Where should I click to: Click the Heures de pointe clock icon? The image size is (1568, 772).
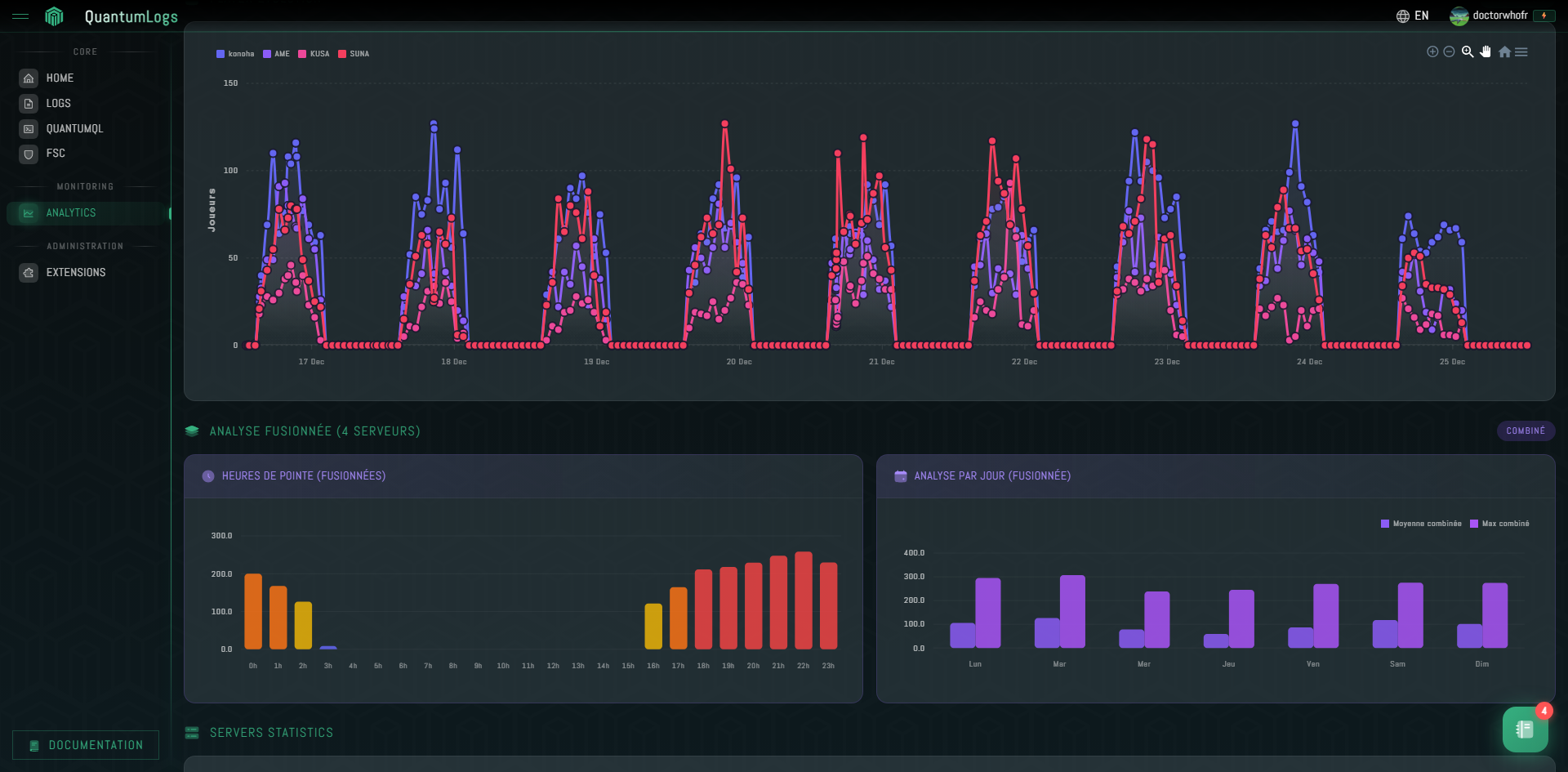point(208,476)
